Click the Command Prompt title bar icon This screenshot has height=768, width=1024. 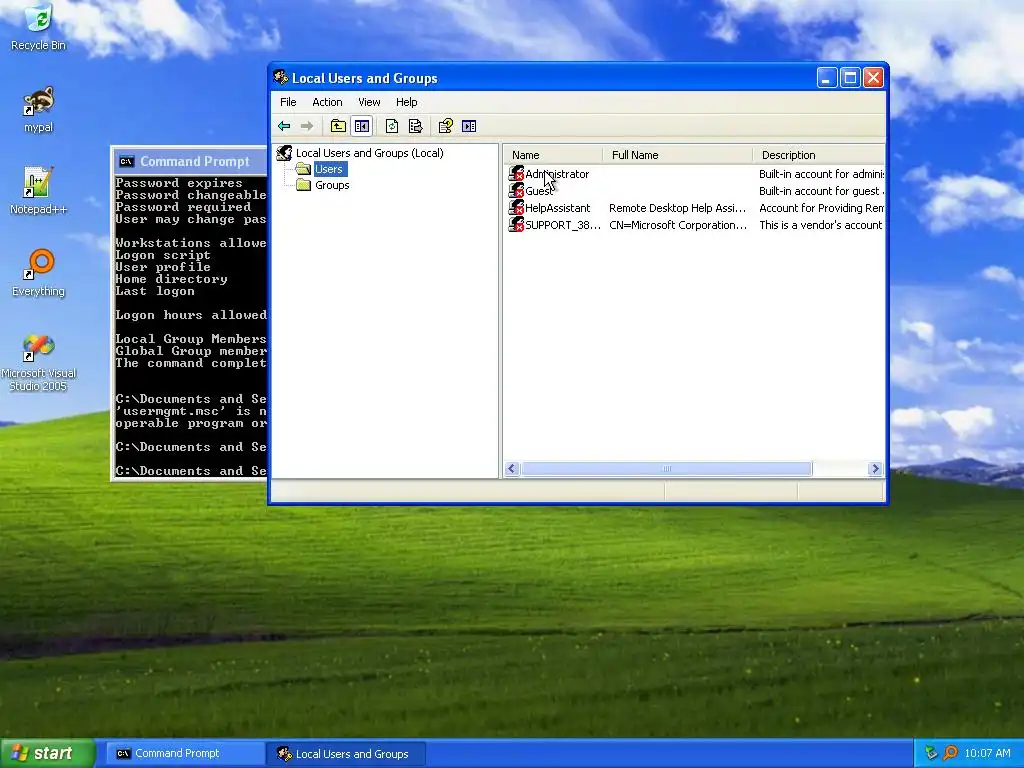click(127, 161)
